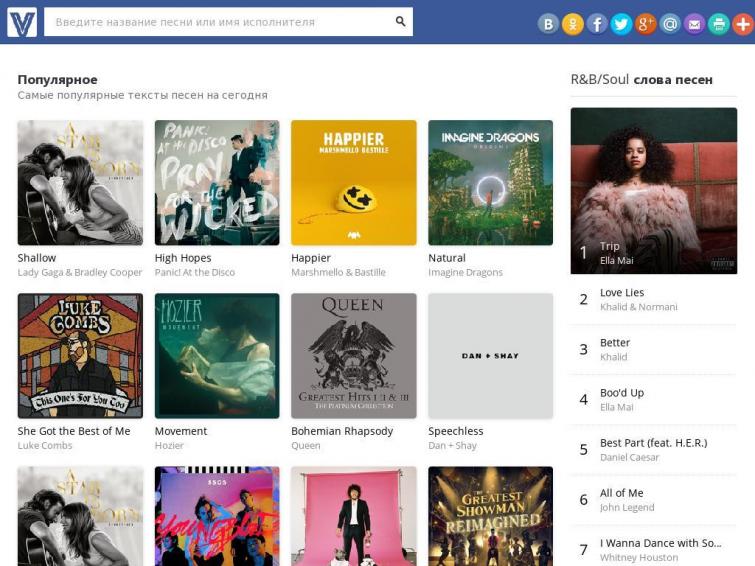Open Hozier Movement cover
This screenshot has height=566, width=755.
(x=217, y=355)
